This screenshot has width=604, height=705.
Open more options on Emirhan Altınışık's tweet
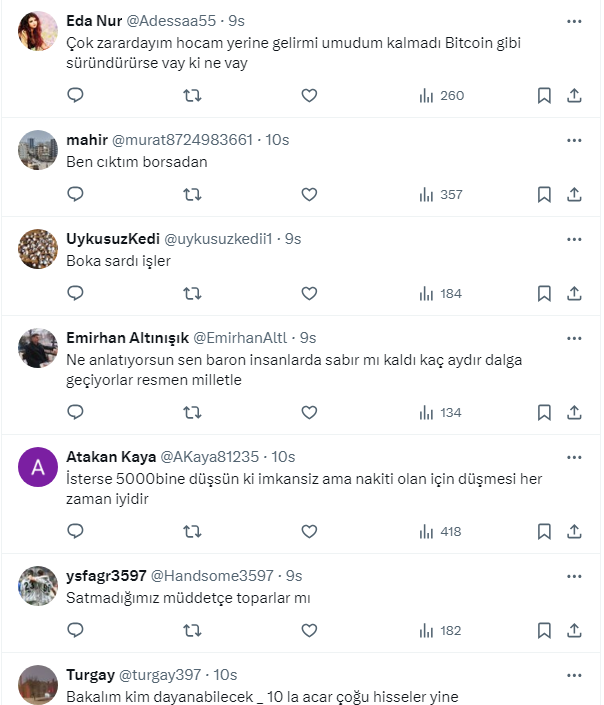(x=574, y=338)
